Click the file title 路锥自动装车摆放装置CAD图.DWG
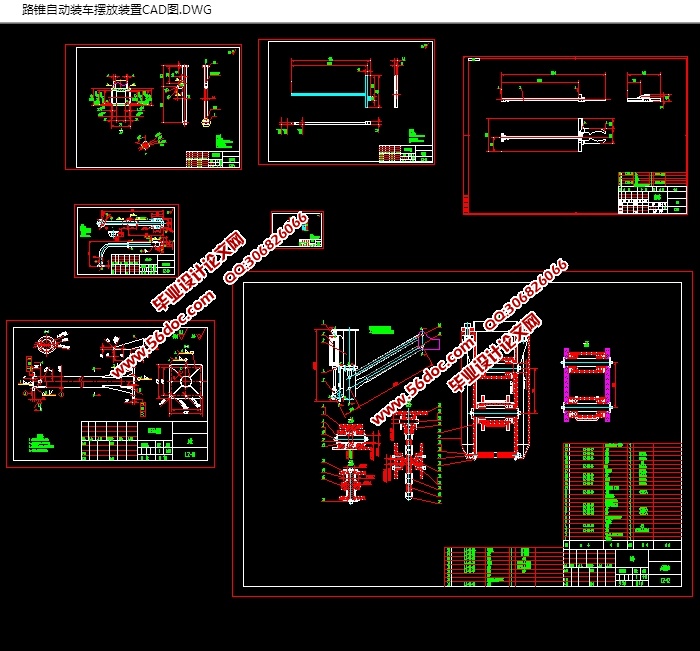The width and height of the screenshot is (700, 651). pos(117,9)
